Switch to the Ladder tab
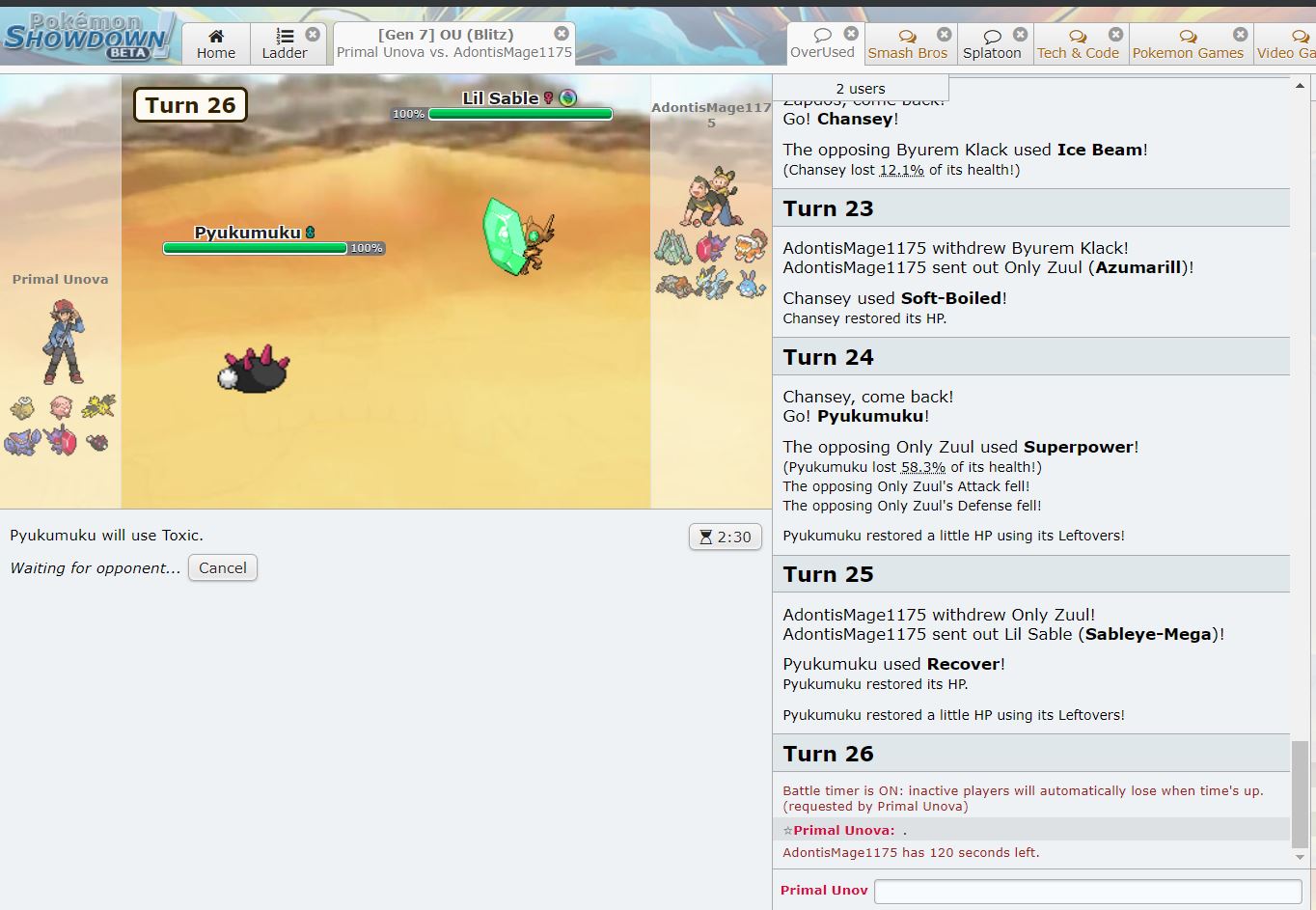This screenshot has height=910, width=1316. tap(285, 44)
